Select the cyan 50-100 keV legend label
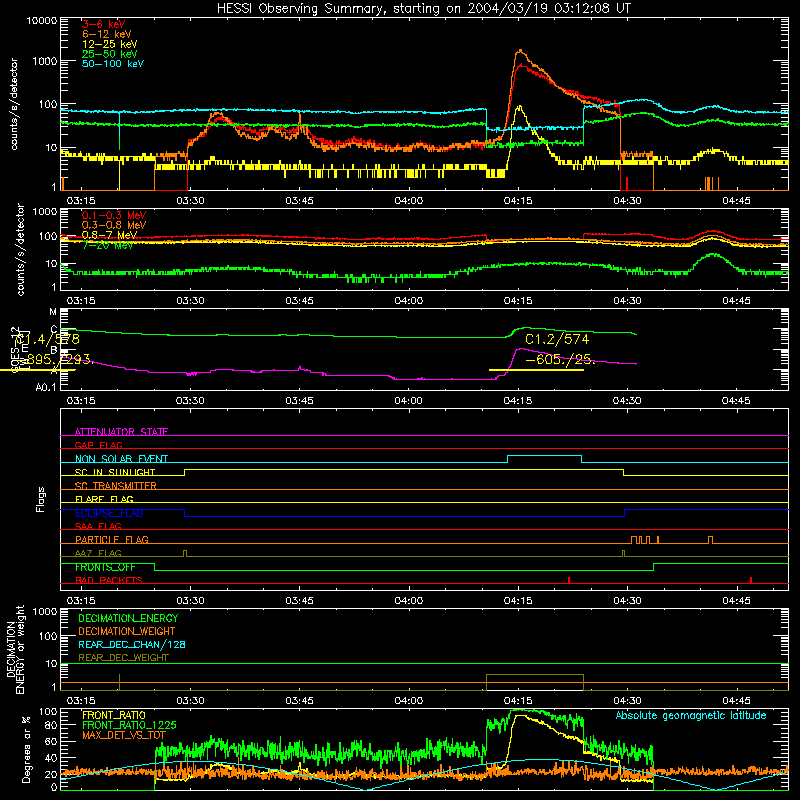 click(113, 64)
